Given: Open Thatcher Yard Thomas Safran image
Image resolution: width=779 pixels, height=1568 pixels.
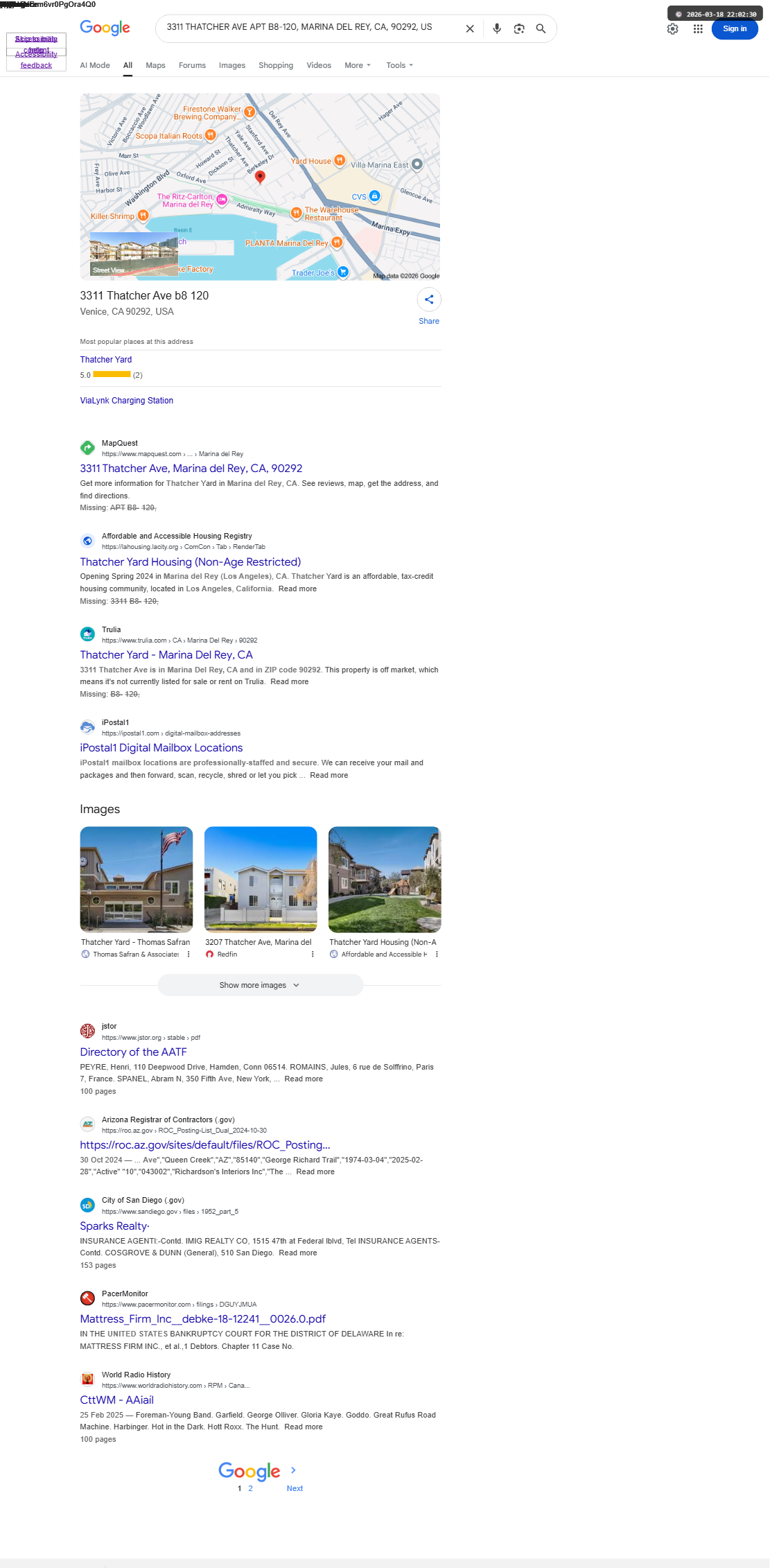Looking at the screenshot, I should click(137, 879).
